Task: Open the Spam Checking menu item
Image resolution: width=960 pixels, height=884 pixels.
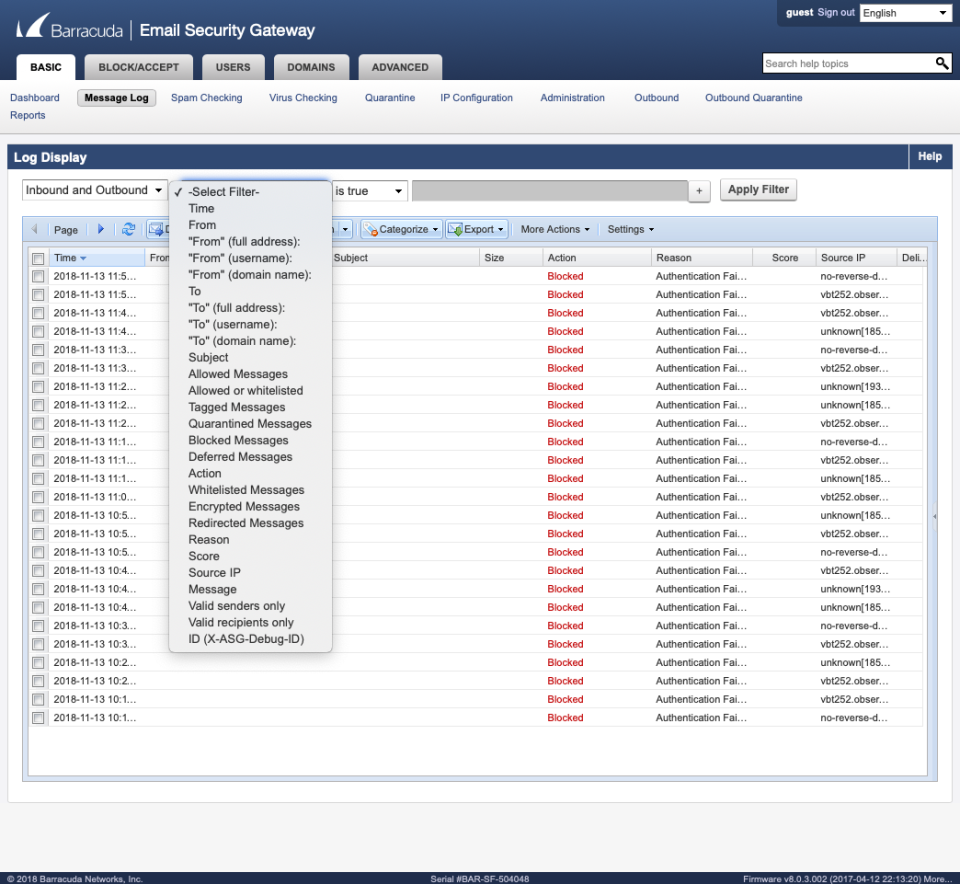Action: 207,98
